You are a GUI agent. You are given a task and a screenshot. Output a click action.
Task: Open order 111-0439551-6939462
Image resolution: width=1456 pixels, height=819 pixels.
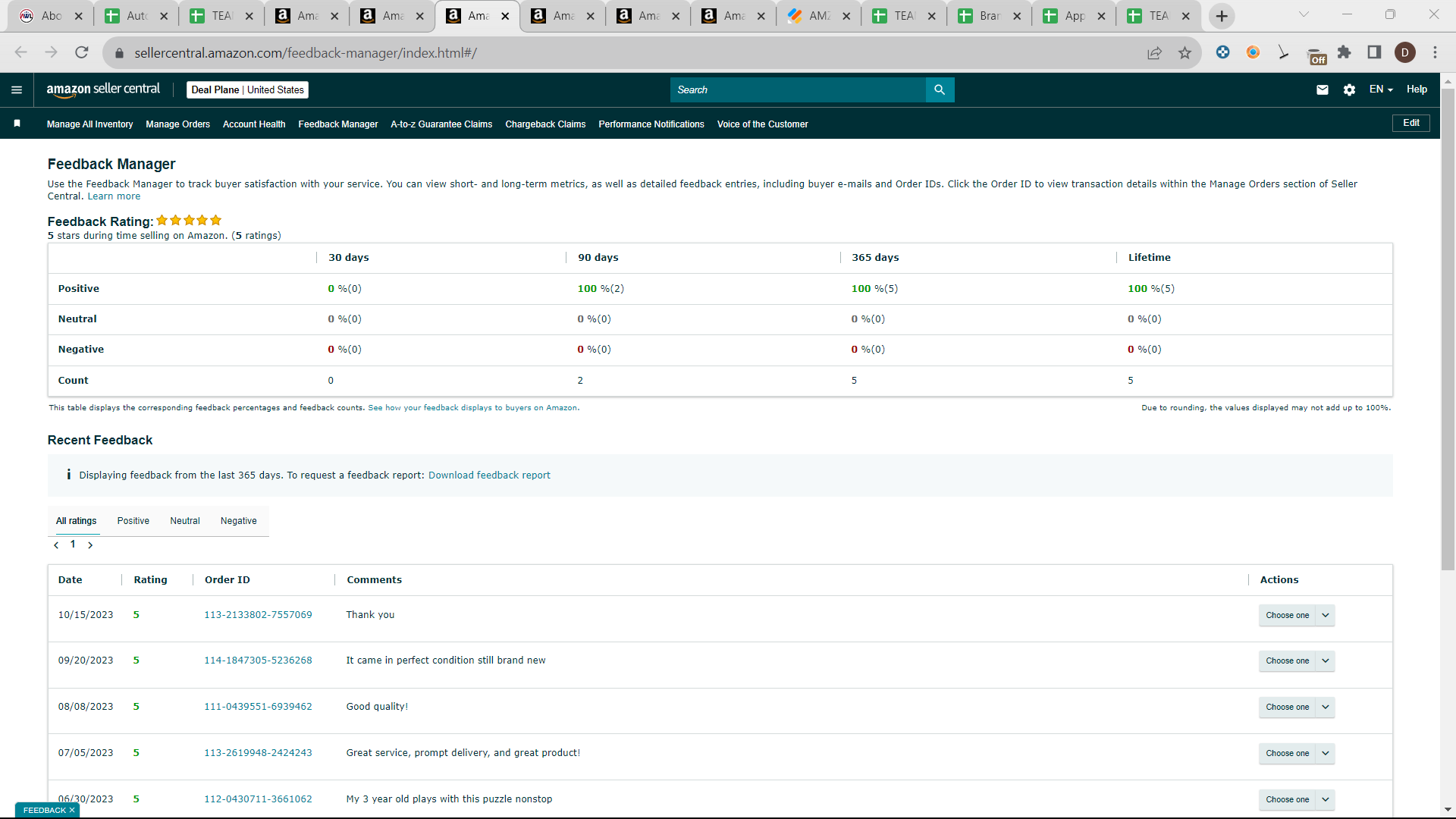[x=258, y=707]
